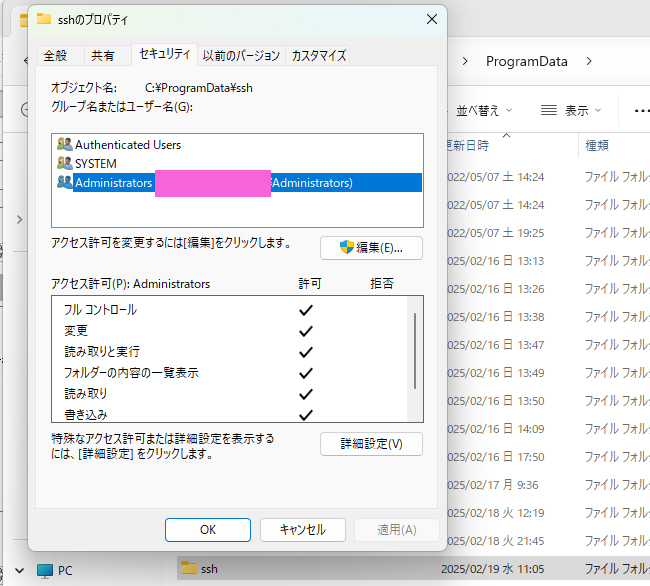Click the 編集(E)... button
The height and width of the screenshot is (586, 650).
click(371, 248)
